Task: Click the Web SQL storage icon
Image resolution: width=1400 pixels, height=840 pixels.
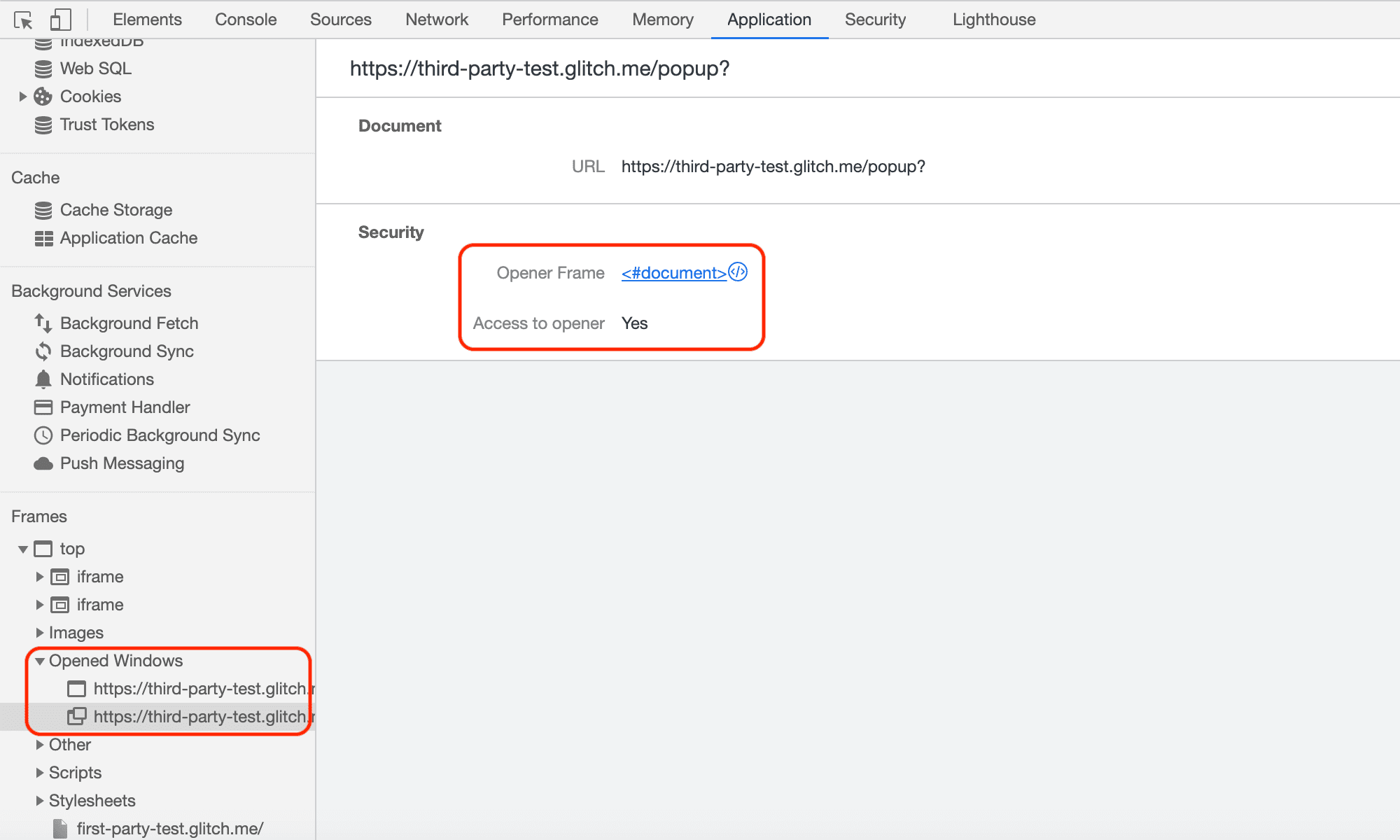Action: coord(45,67)
